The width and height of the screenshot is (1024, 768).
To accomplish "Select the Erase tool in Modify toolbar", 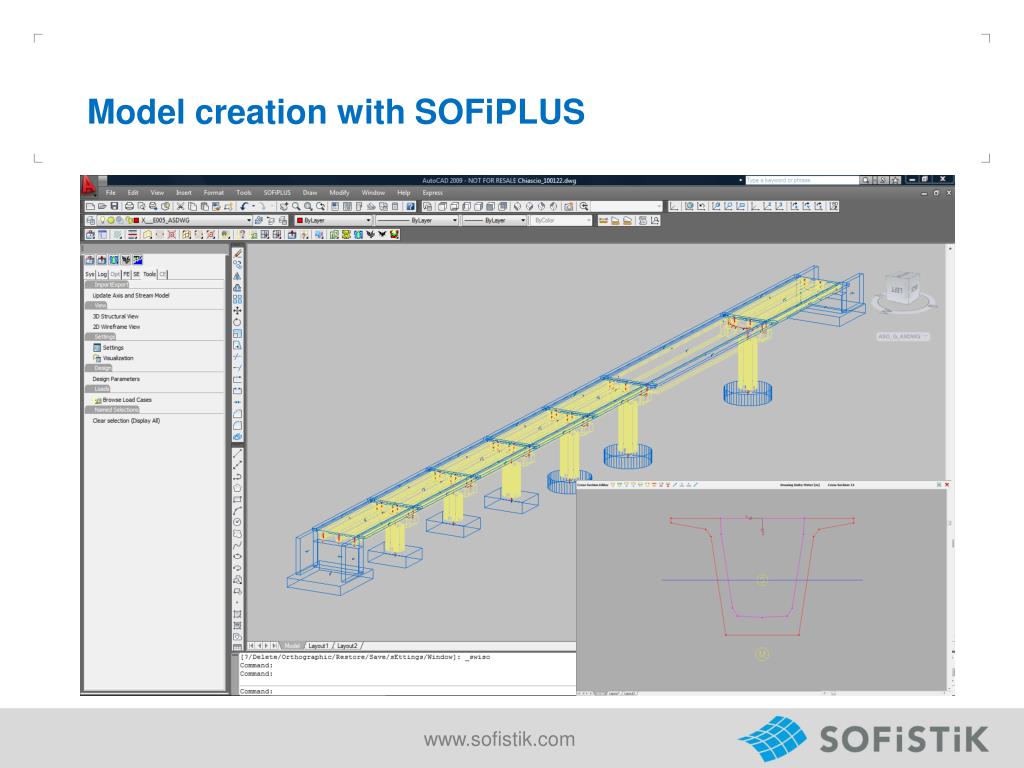I will tap(238, 253).
